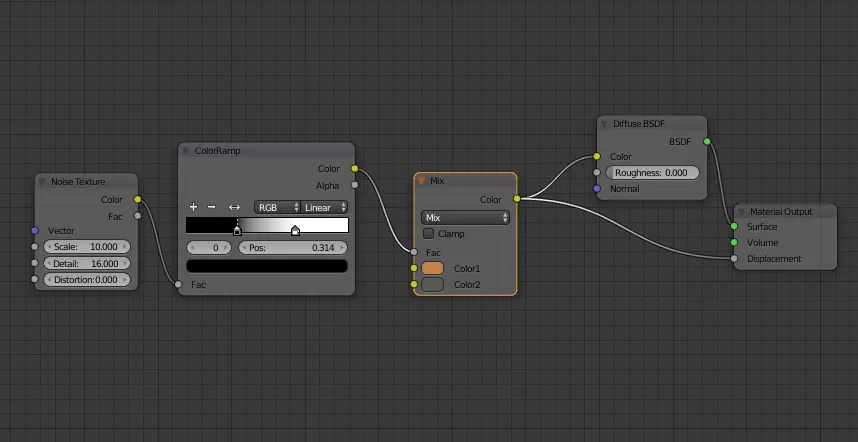The height and width of the screenshot is (442, 858).
Task: Click Material Output Surface socket
Action: 734,226
